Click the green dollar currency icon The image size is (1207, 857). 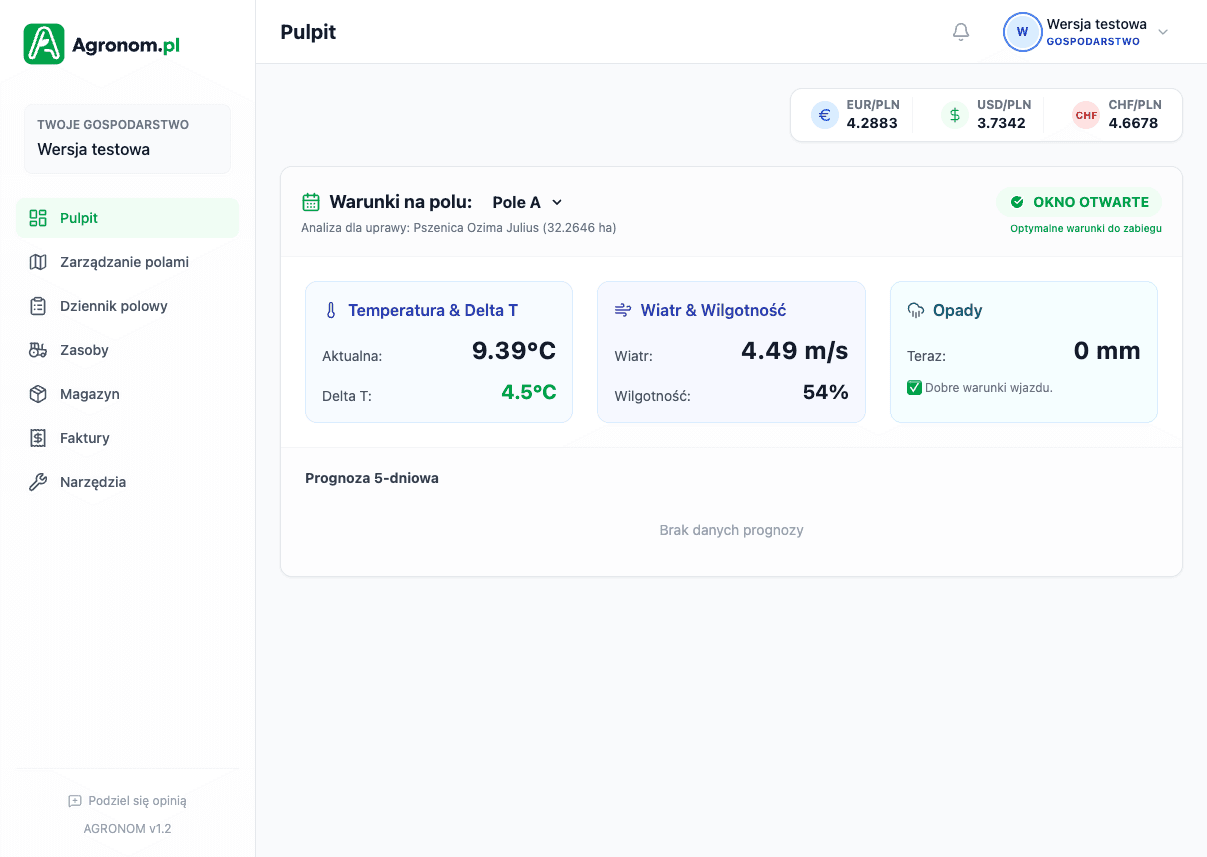[955, 115]
